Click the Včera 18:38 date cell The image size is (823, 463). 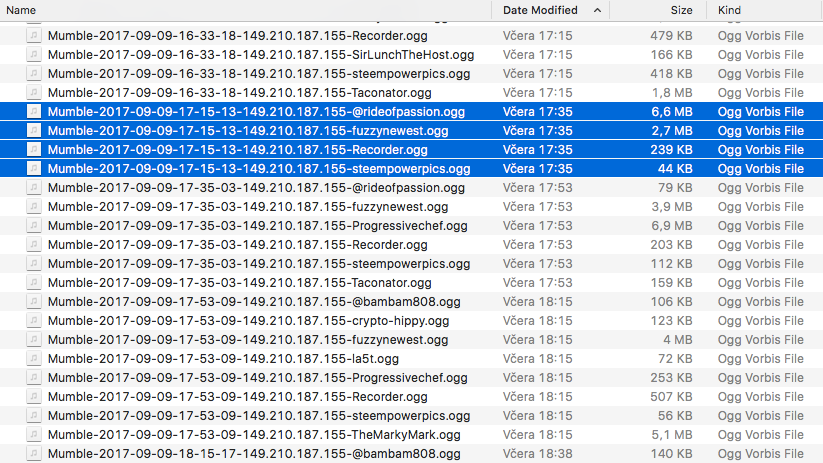click(x=537, y=454)
